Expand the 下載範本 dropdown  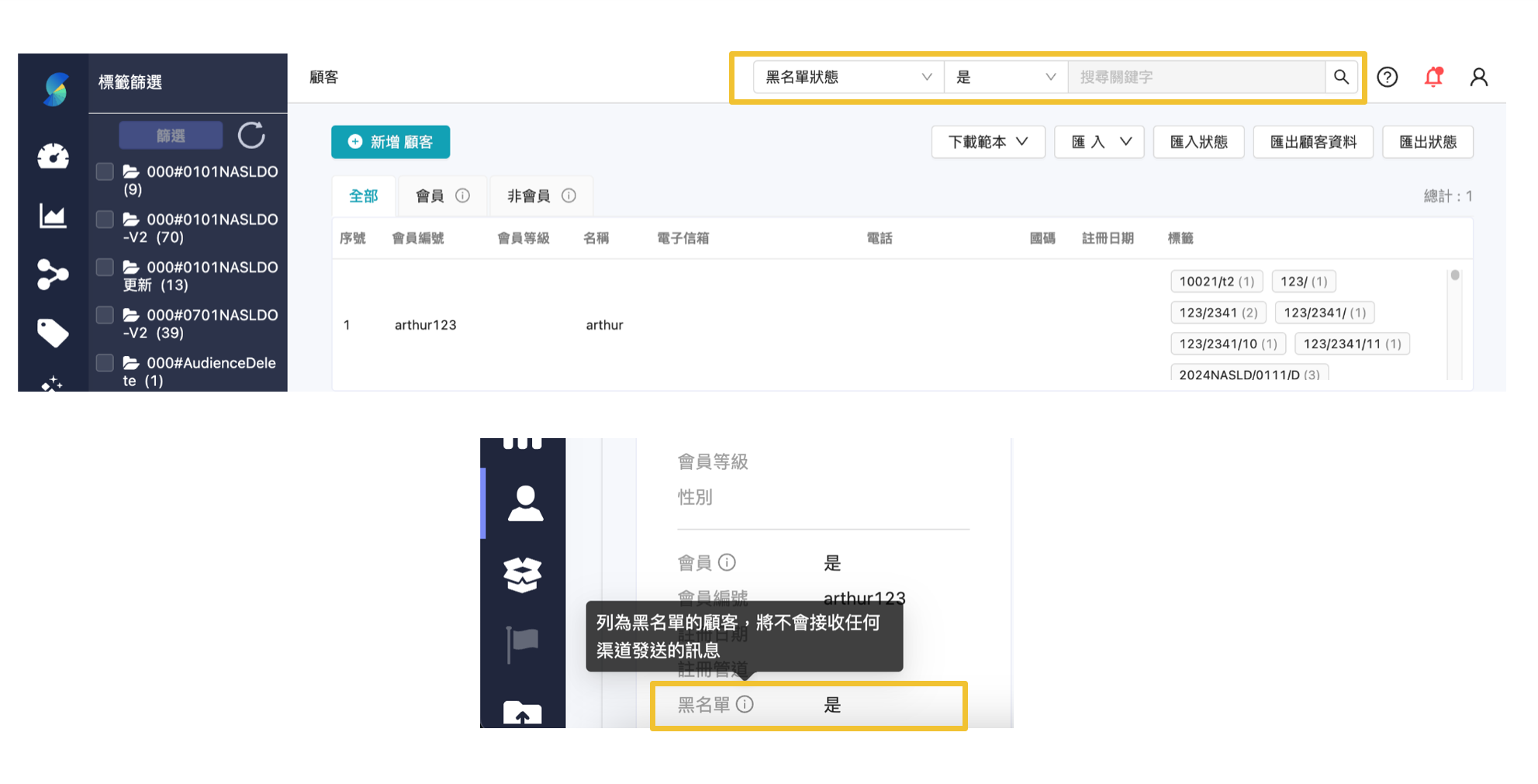[987, 142]
